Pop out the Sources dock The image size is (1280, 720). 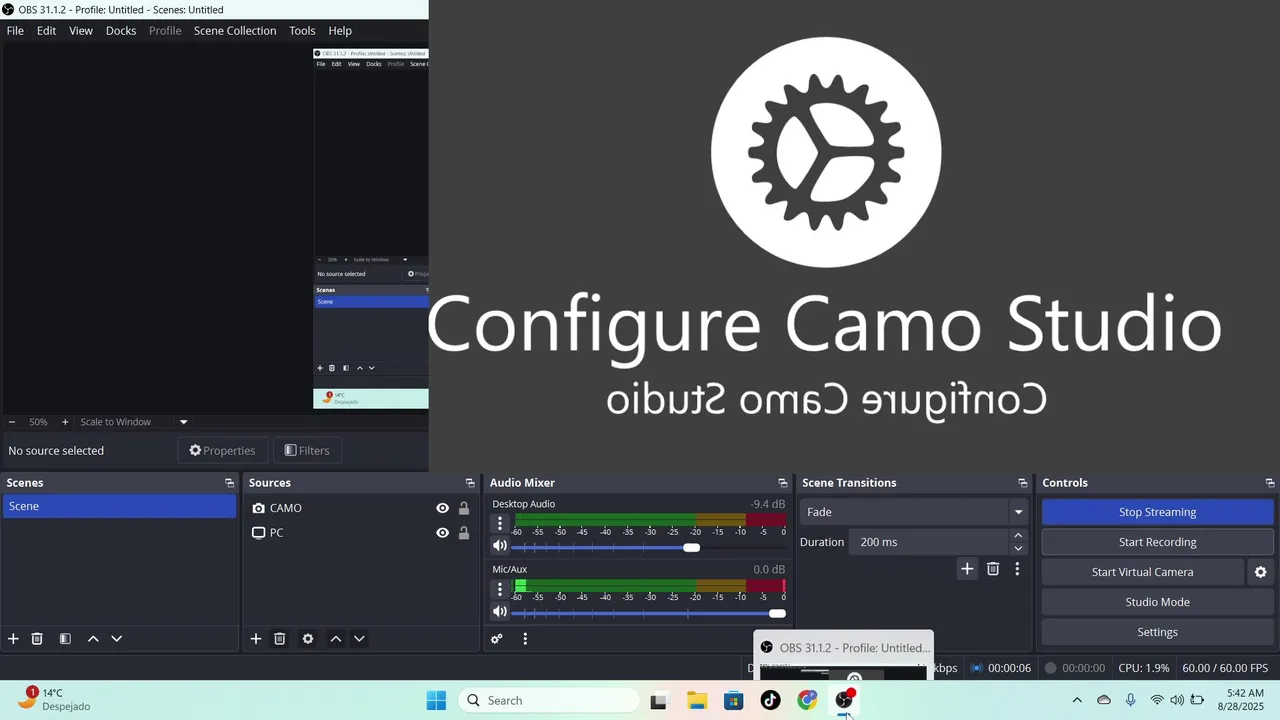pos(470,483)
